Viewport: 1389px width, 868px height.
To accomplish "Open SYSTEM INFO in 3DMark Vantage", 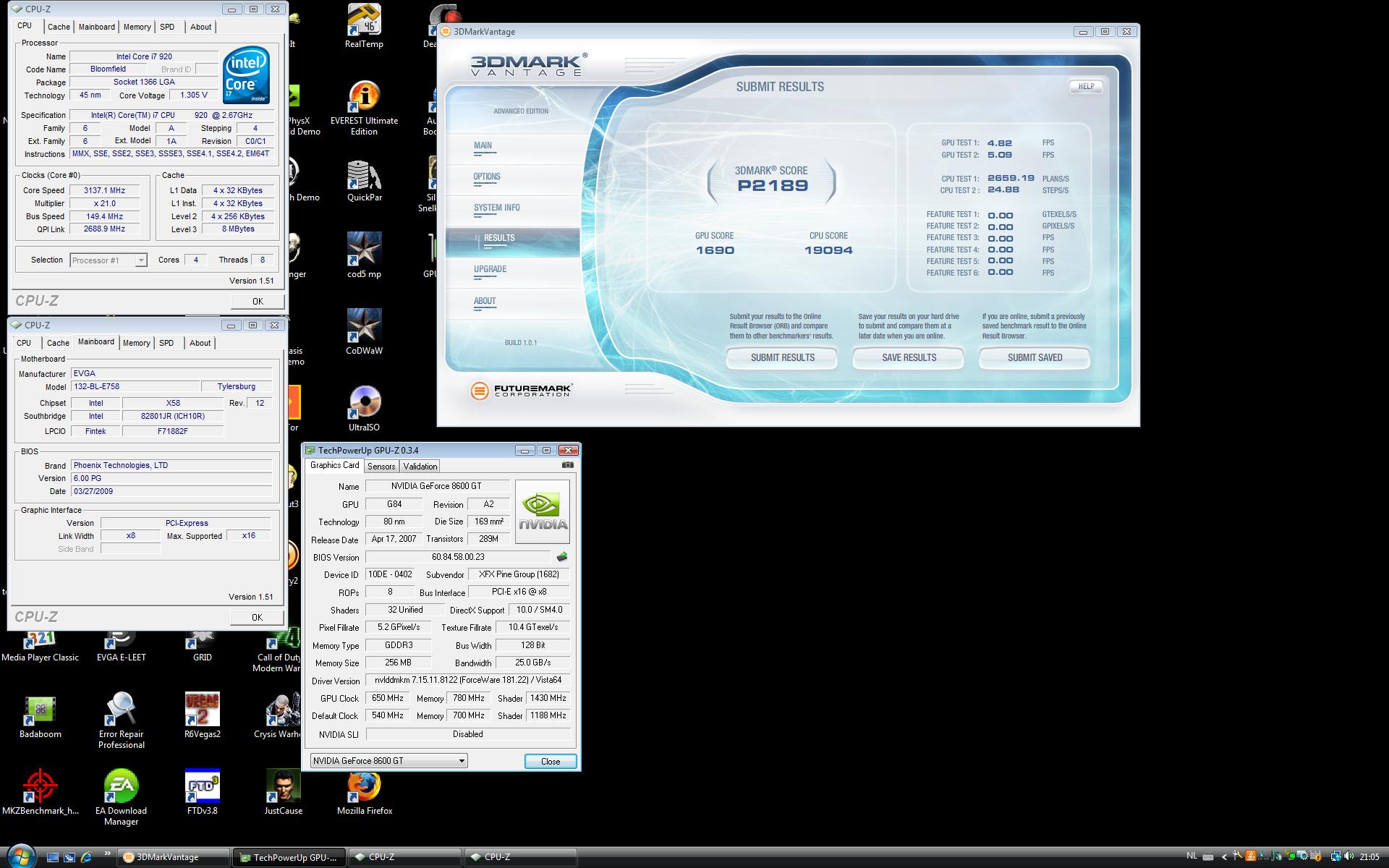I will [x=496, y=208].
